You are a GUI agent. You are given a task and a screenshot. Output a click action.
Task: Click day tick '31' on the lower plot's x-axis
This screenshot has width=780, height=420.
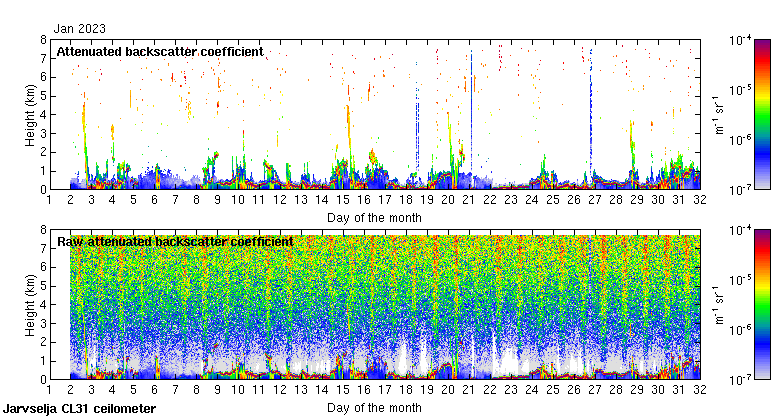click(679, 390)
